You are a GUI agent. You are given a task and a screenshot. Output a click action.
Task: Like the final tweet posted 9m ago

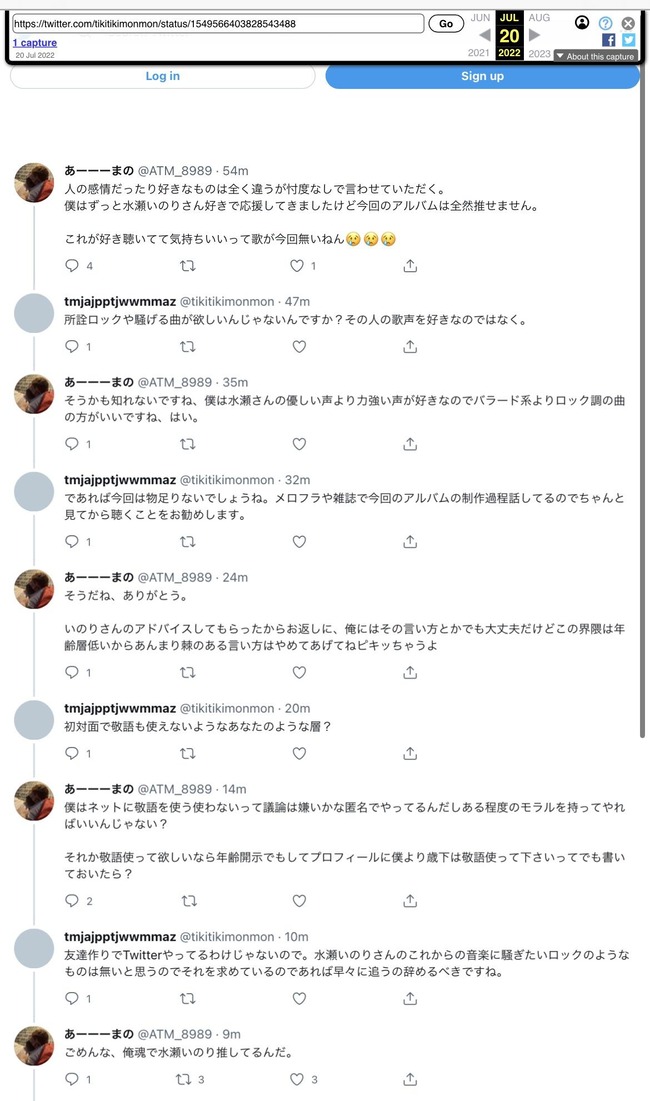(x=297, y=1080)
